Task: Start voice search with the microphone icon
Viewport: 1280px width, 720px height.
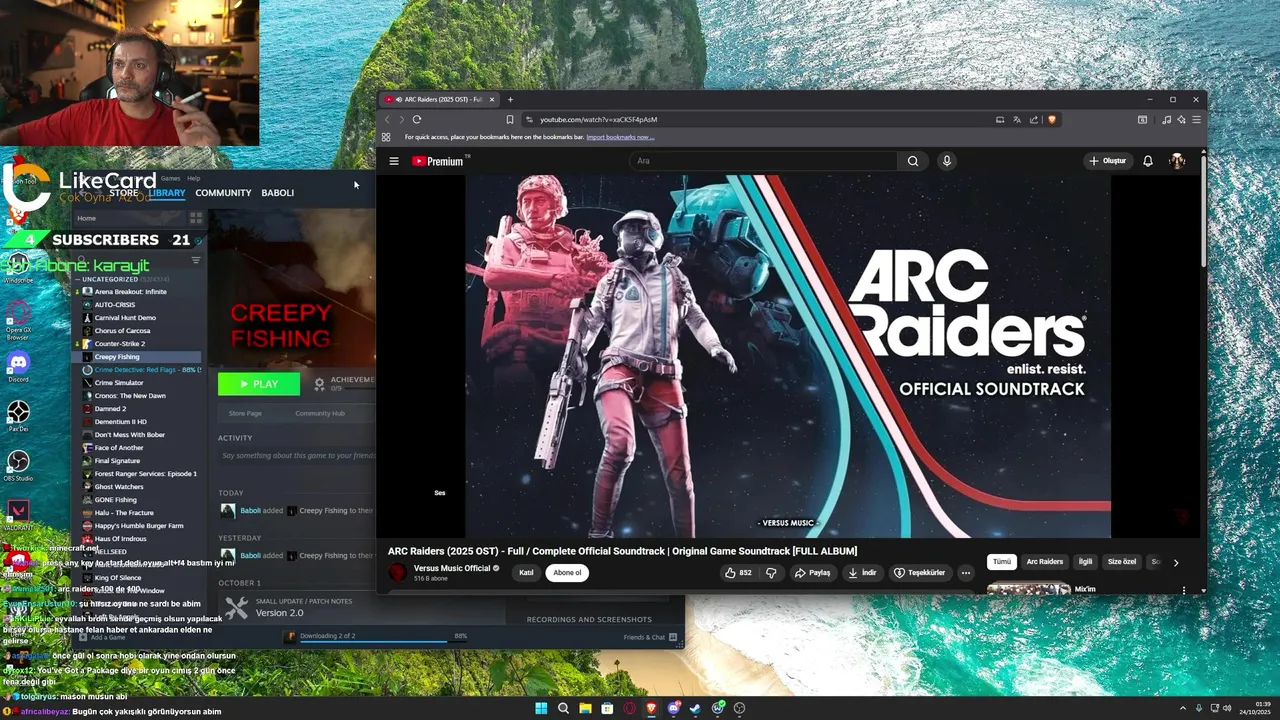Action: [946, 161]
